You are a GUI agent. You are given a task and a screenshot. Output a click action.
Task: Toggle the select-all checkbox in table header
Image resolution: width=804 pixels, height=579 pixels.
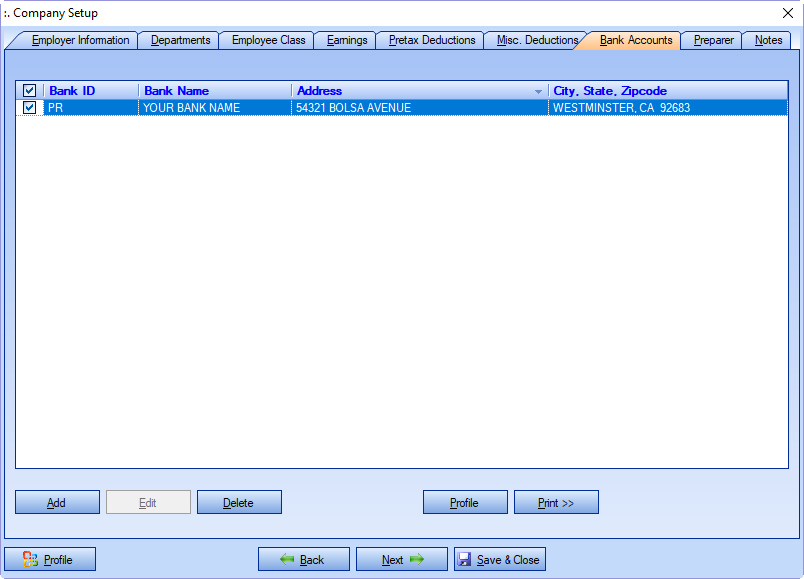[x=30, y=91]
